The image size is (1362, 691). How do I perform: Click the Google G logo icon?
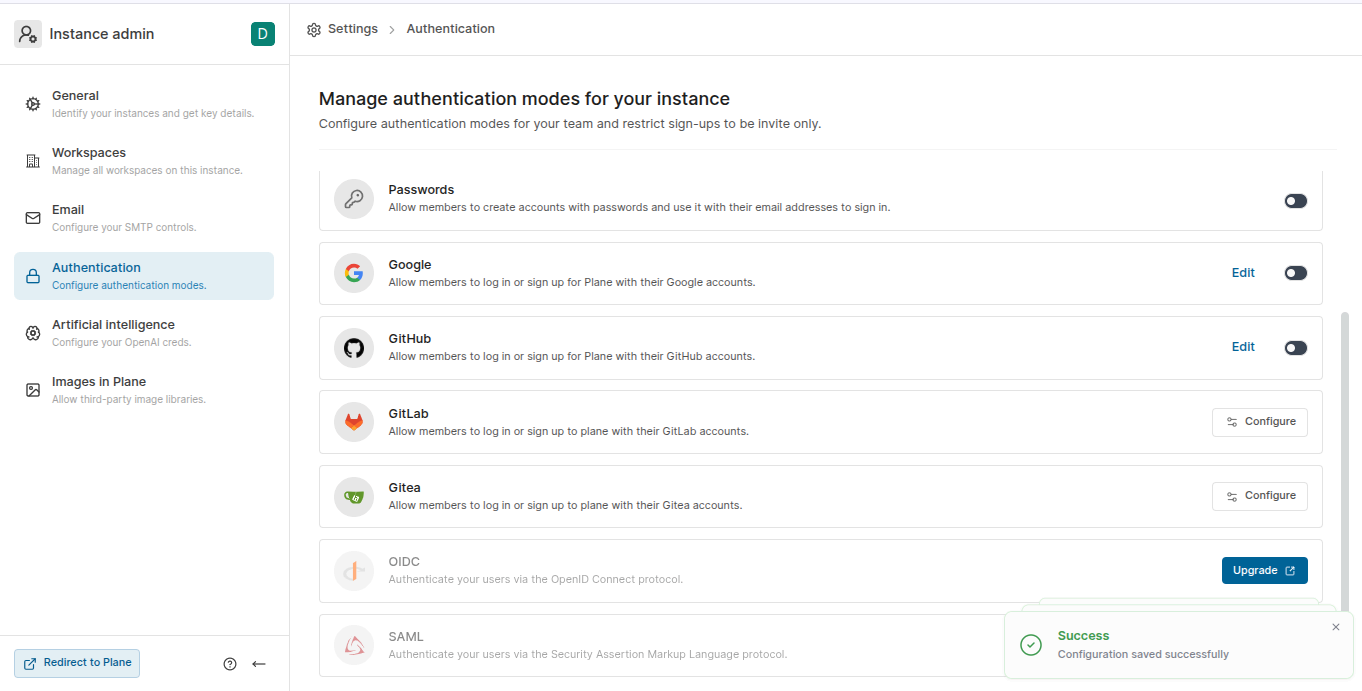(x=354, y=273)
